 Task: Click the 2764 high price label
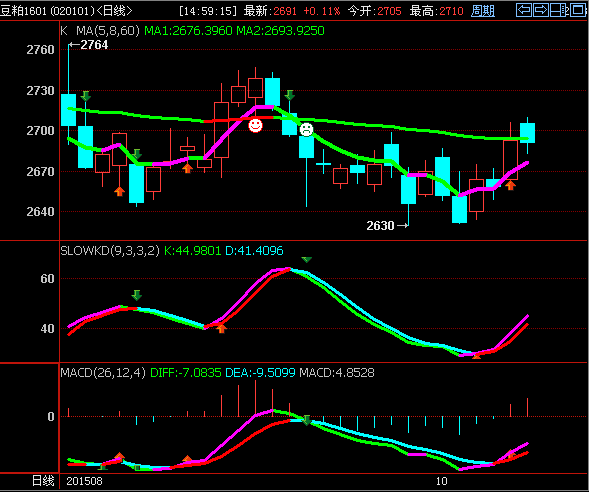click(x=94, y=45)
